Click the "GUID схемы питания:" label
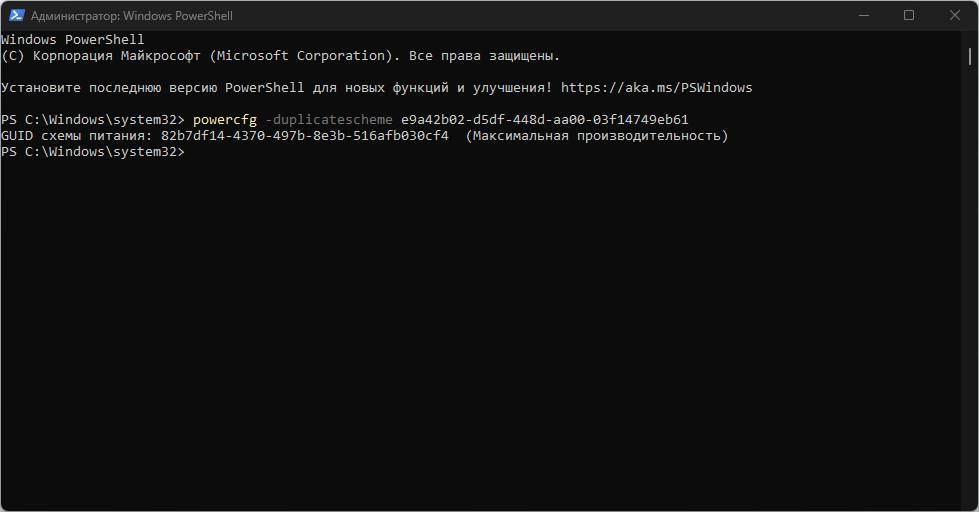 77,136
